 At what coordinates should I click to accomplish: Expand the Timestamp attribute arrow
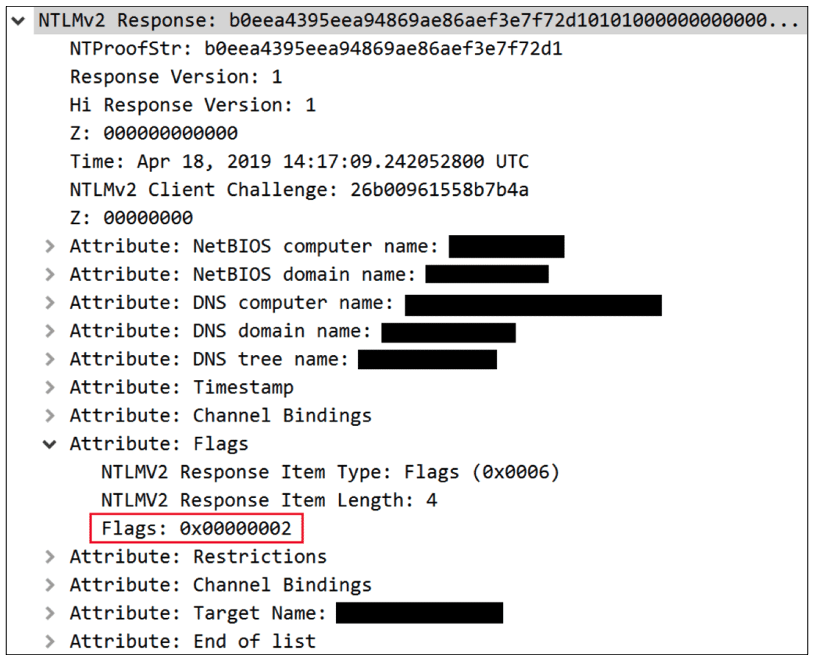[50, 387]
